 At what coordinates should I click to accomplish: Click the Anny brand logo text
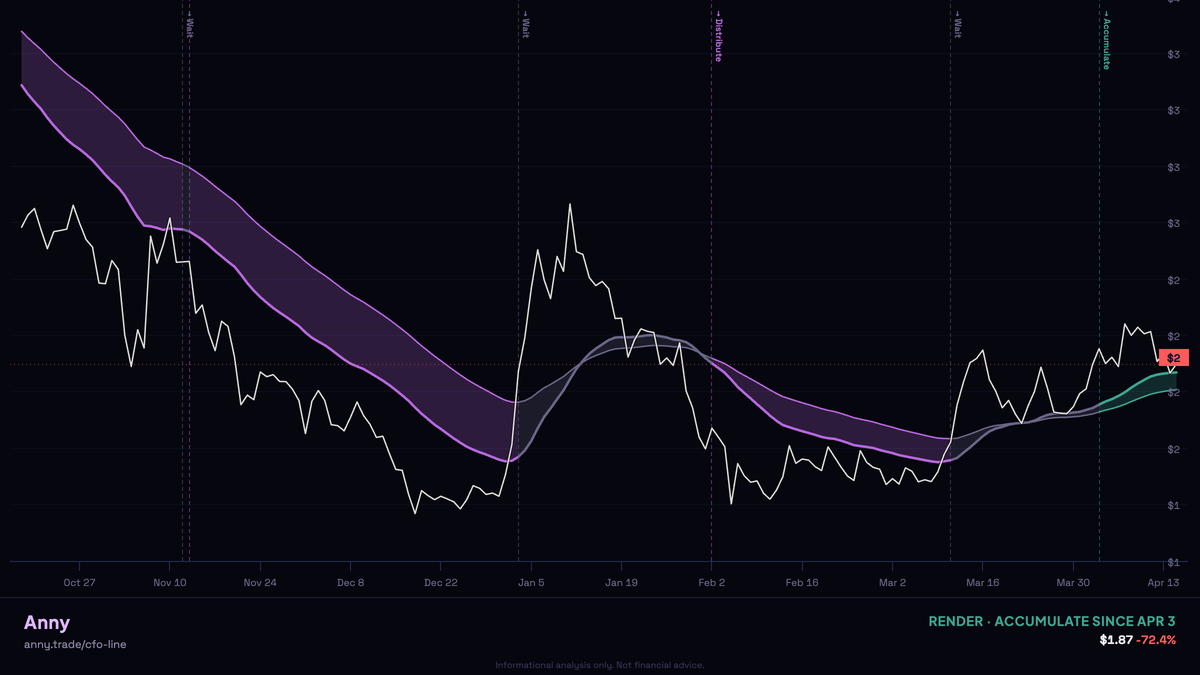tap(47, 622)
